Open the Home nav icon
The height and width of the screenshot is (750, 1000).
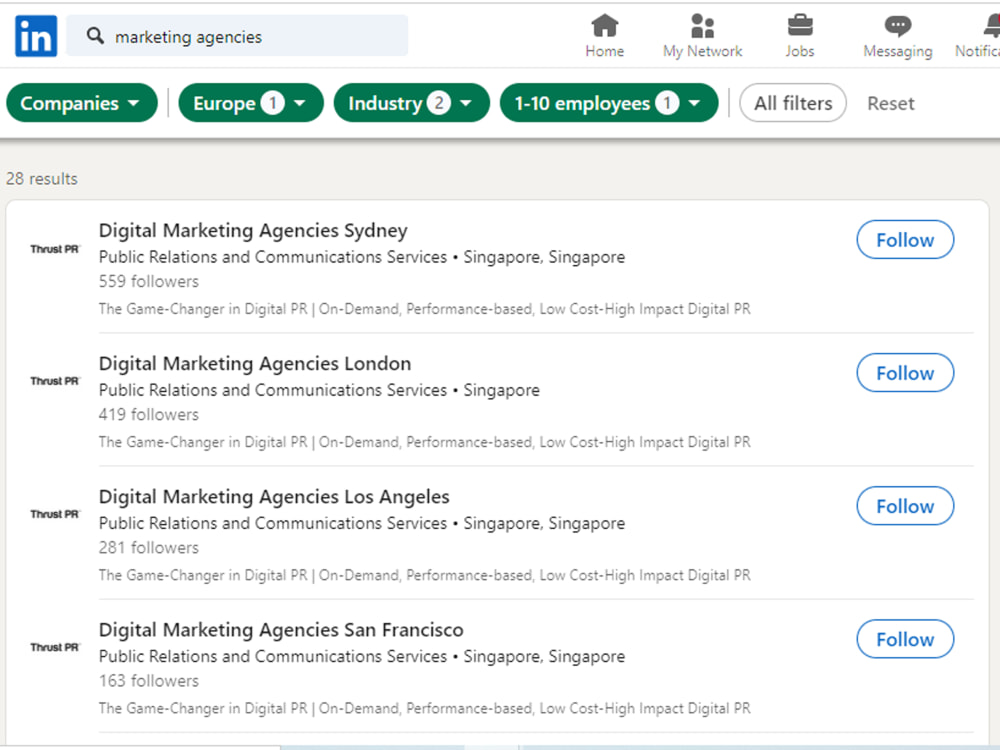click(605, 26)
